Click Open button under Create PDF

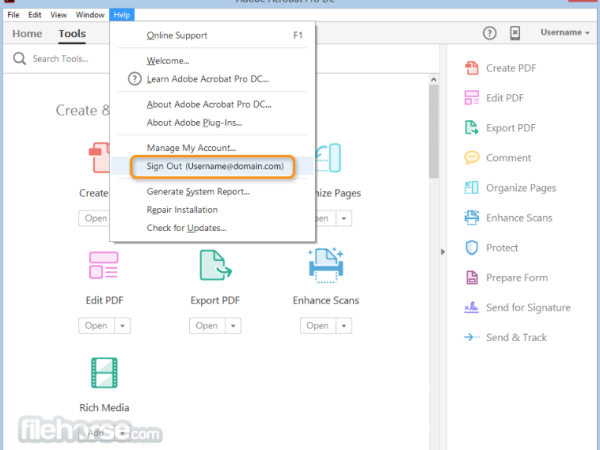point(95,218)
